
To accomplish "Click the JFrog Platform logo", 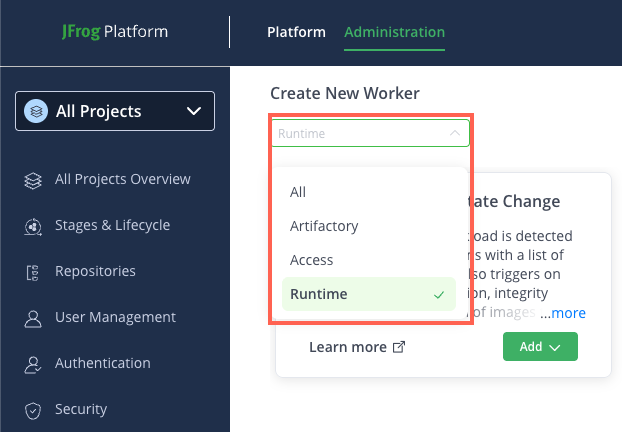I will click(x=115, y=32).
